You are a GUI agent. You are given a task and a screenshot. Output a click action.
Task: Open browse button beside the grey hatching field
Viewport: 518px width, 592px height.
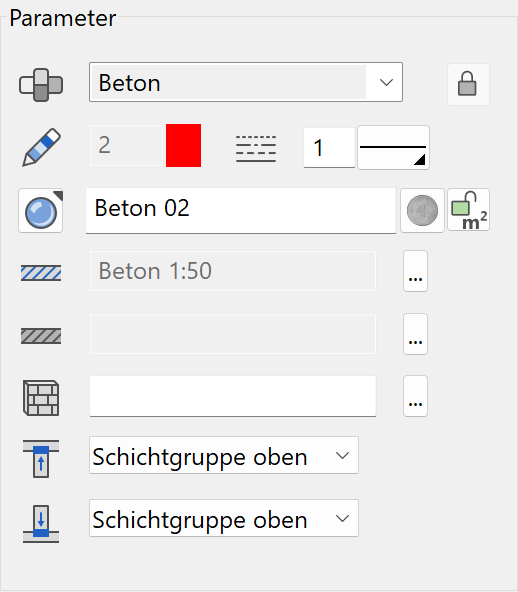[x=415, y=334]
